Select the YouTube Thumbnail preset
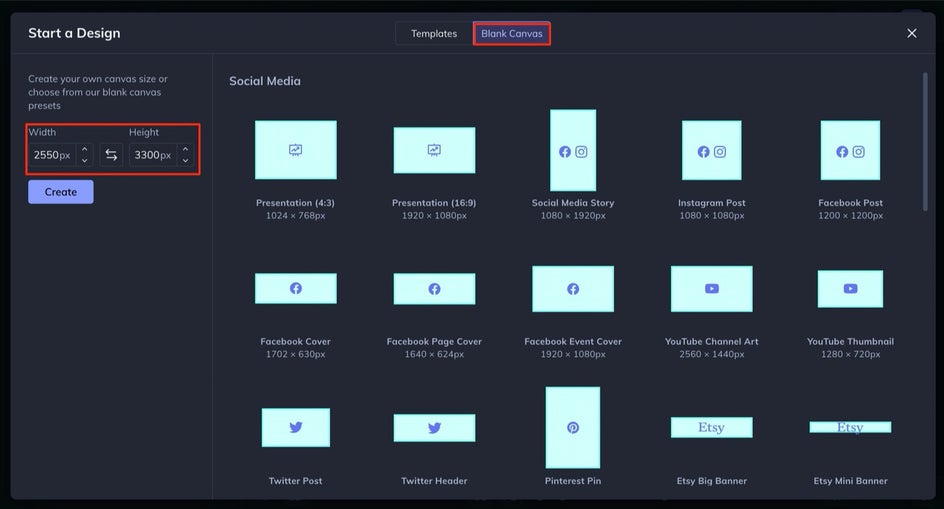This screenshot has height=509, width=944. 850,289
